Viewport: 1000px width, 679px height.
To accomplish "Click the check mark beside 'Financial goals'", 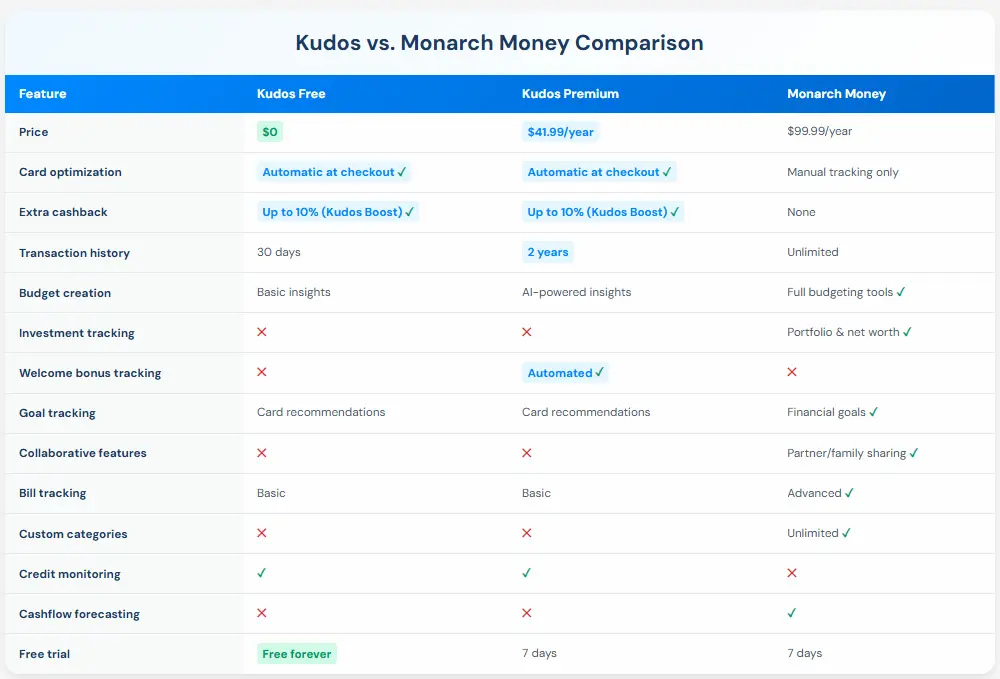I will click(x=874, y=412).
